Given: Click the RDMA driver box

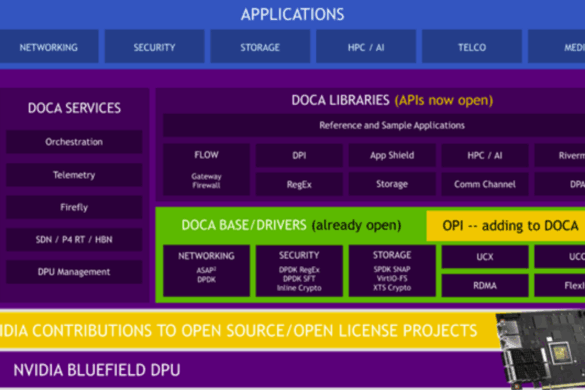Looking at the screenshot, I should (x=485, y=286).
